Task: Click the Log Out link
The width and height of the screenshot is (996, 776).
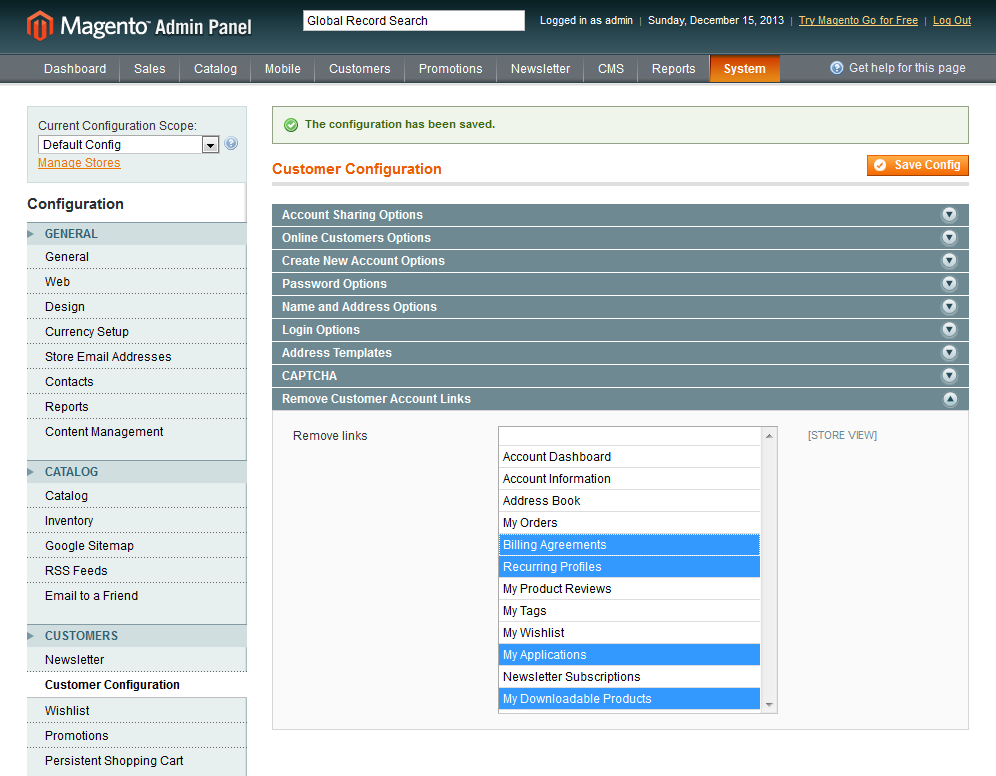Action: 952,20
